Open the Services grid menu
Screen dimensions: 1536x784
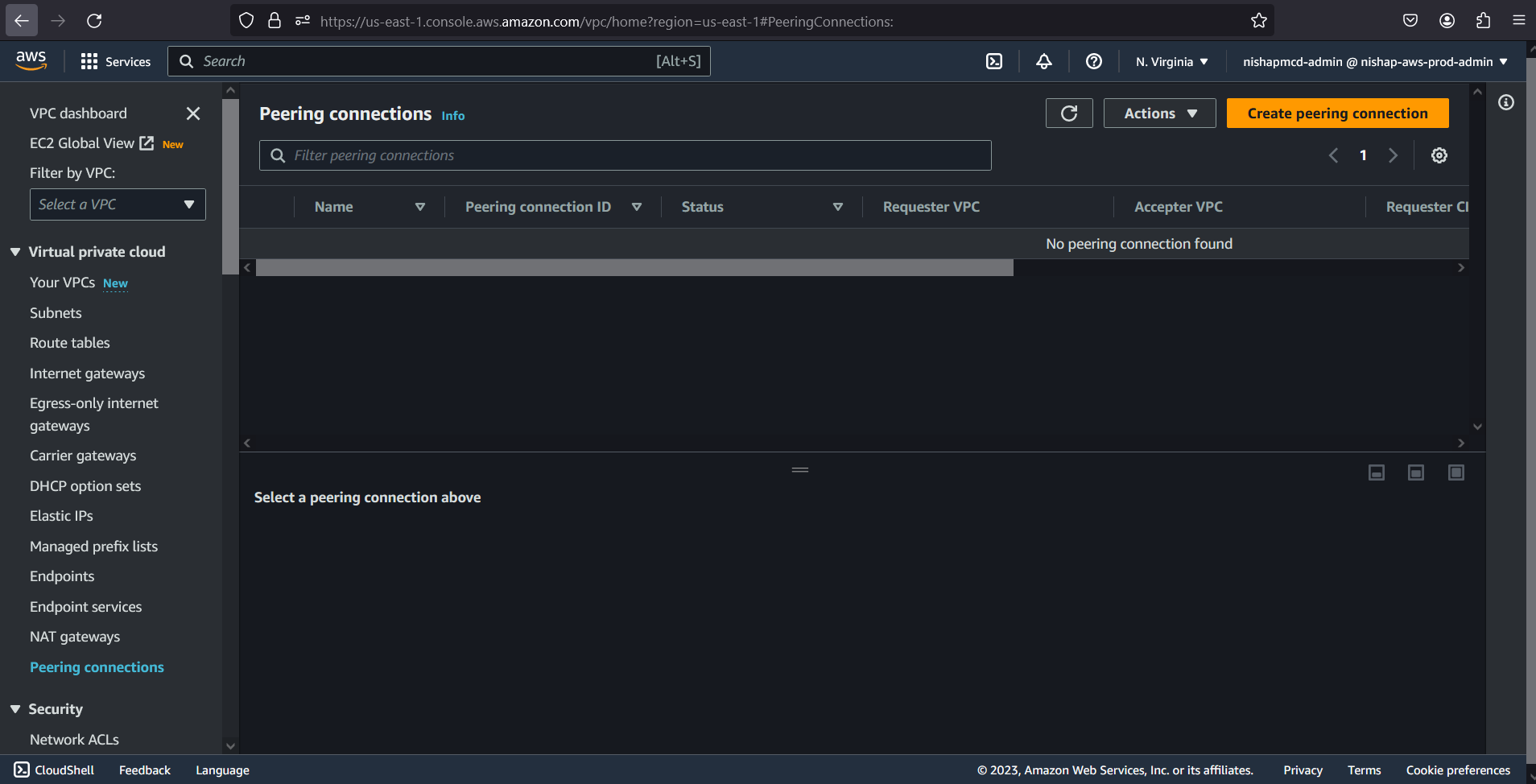(116, 62)
